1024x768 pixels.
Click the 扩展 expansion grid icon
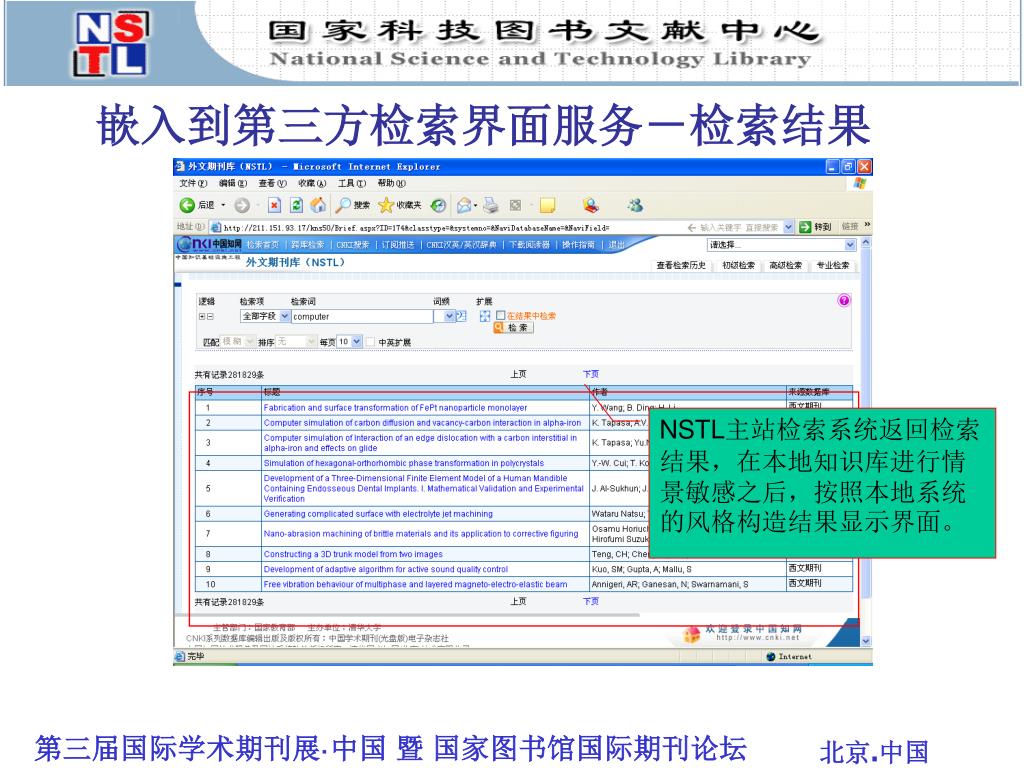point(485,316)
